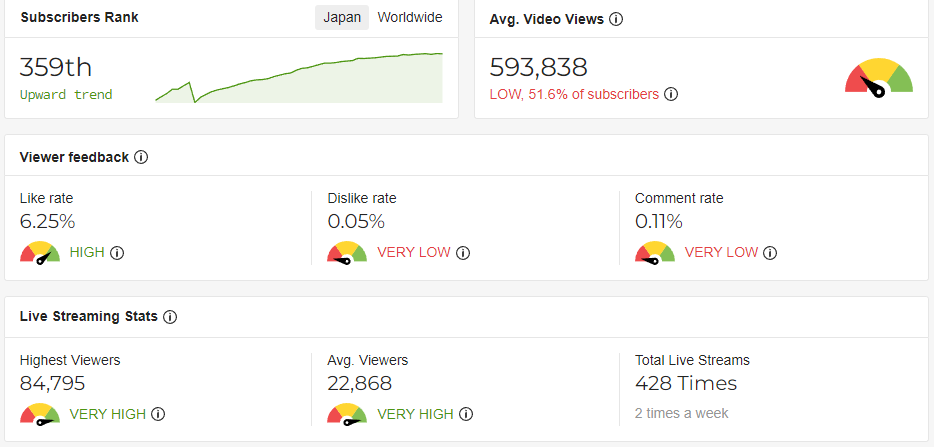Click the Comment rate label
This screenshot has width=934, height=447.
pos(679,198)
